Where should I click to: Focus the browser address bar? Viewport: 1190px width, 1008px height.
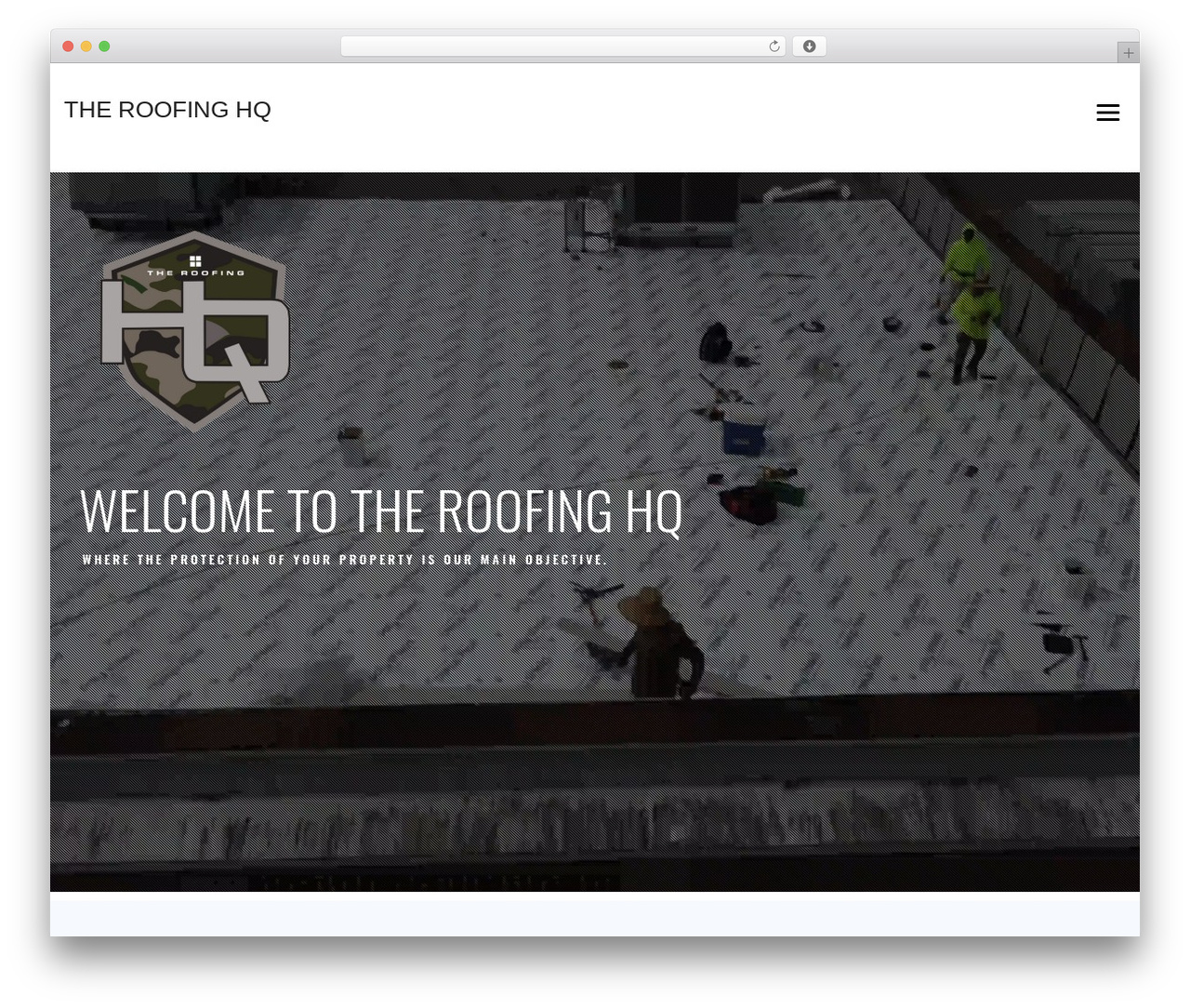(562, 46)
